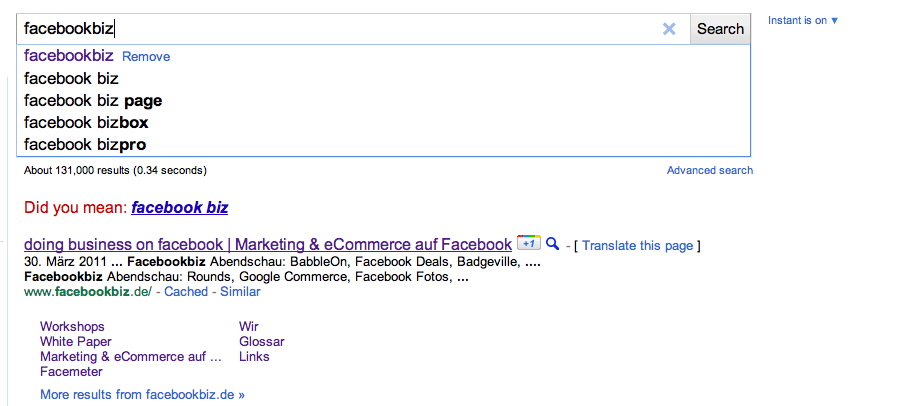Open the Cached version link
The image size is (900, 406).
pos(186,292)
